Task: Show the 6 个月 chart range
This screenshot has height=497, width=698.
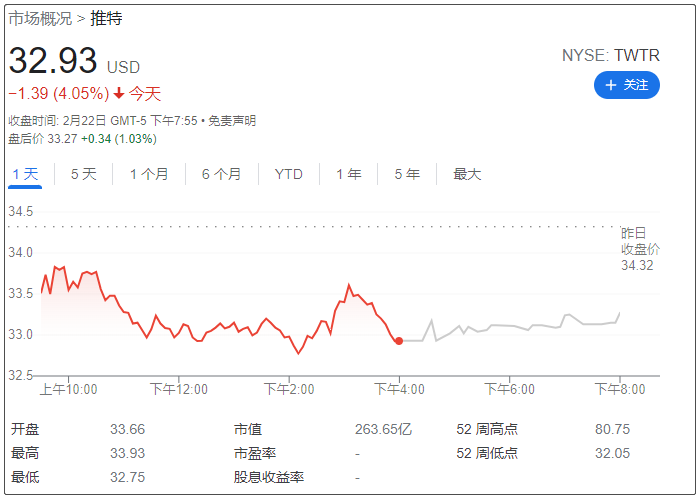Action: 221,174
